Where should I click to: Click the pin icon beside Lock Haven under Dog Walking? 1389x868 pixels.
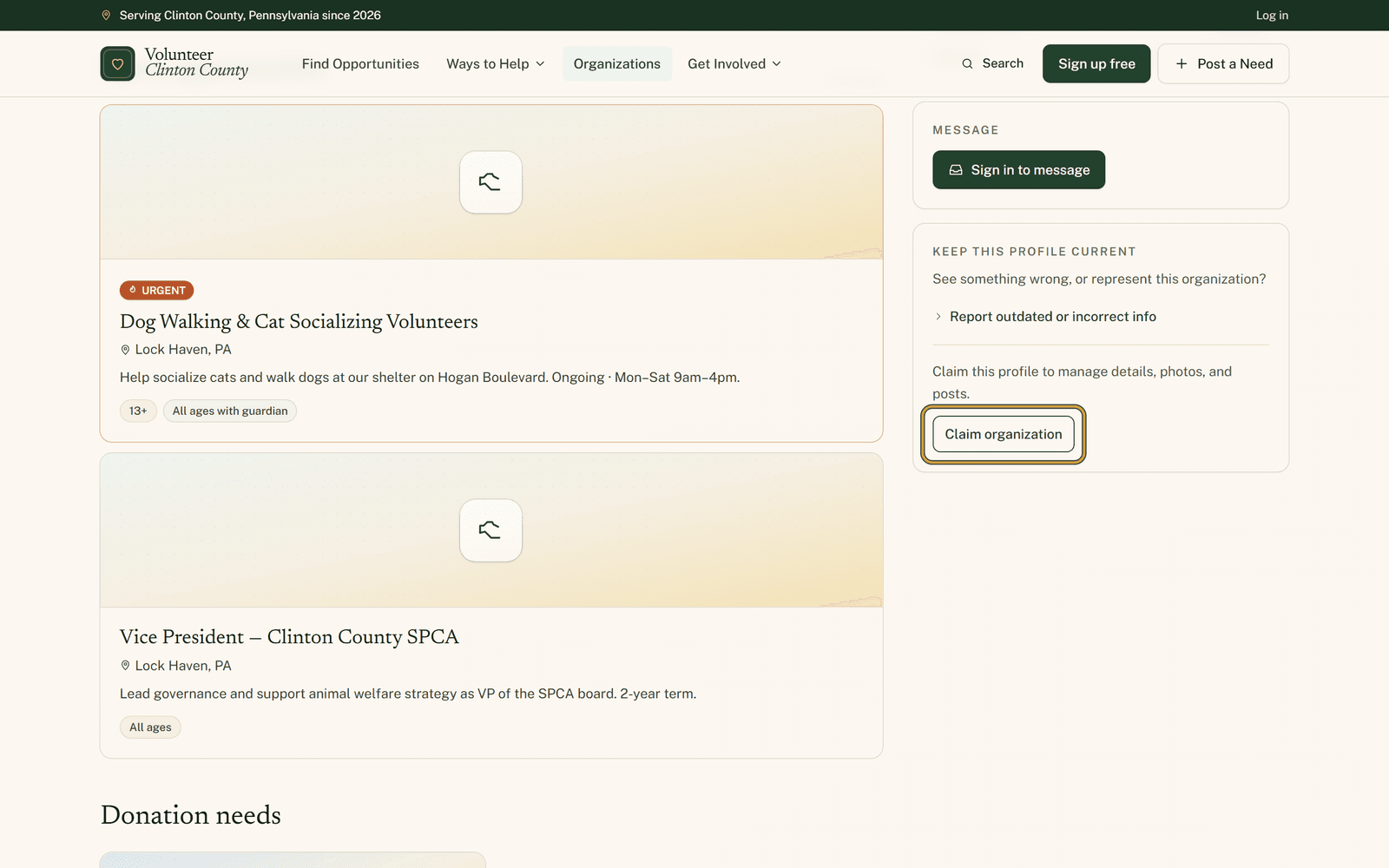click(x=125, y=350)
